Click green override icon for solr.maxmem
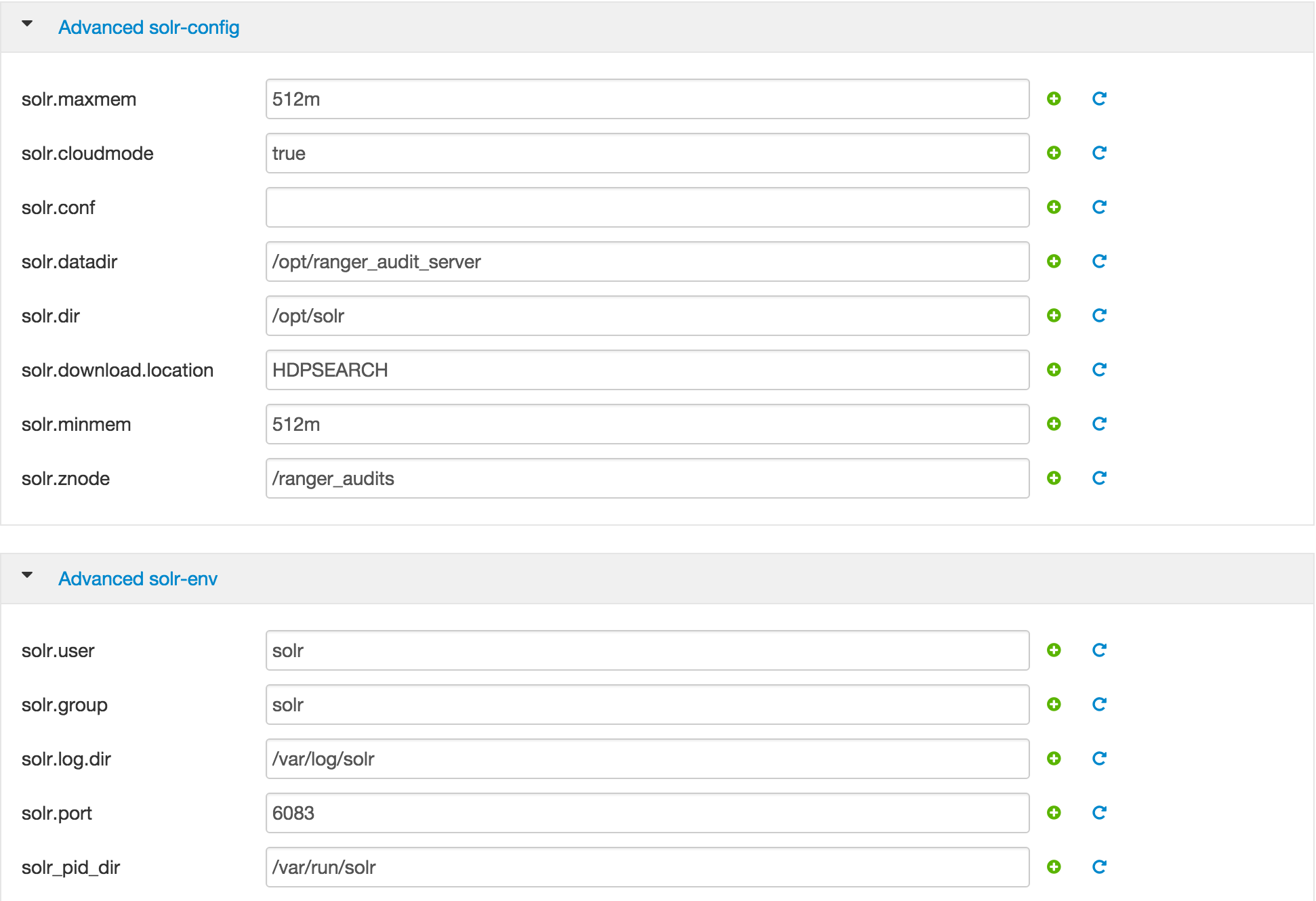The image size is (1316, 901). pyautogui.click(x=1054, y=99)
